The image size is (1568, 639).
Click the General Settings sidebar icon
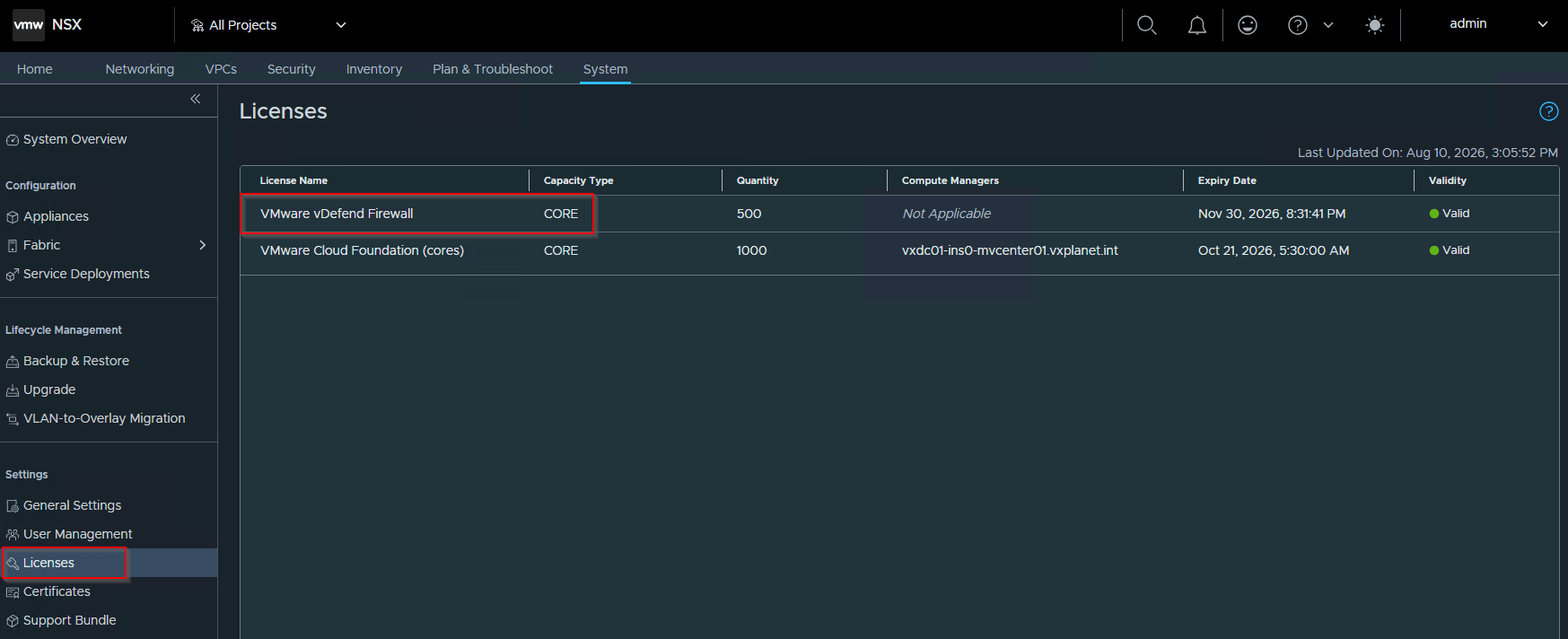tap(13, 506)
